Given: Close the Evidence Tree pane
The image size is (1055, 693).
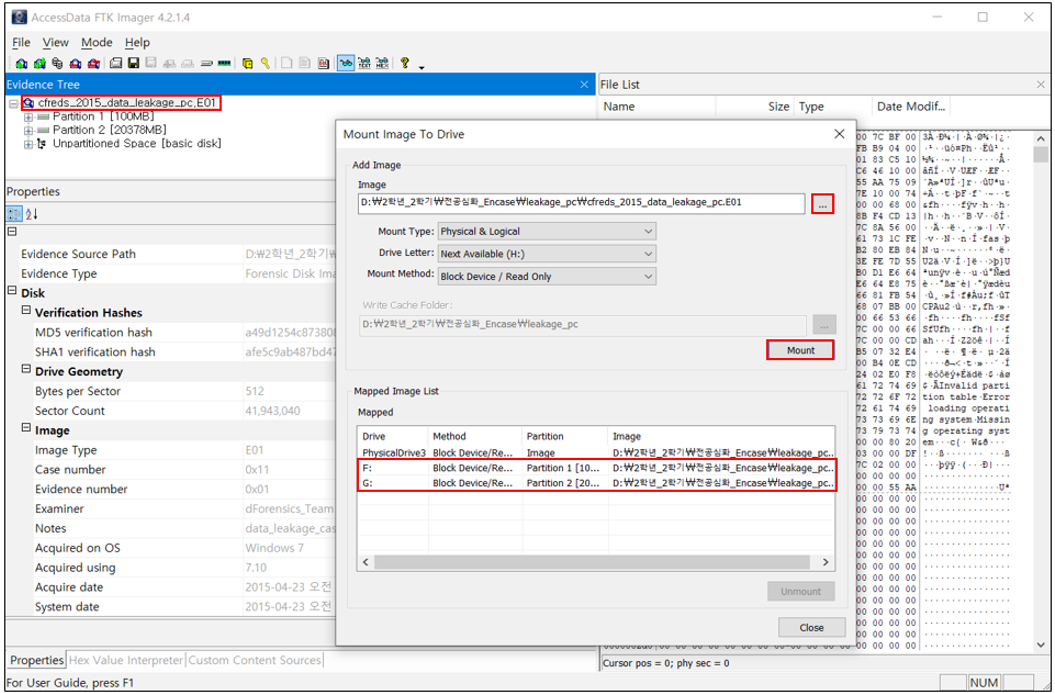Looking at the screenshot, I should pyautogui.click(x=584, y=84).
